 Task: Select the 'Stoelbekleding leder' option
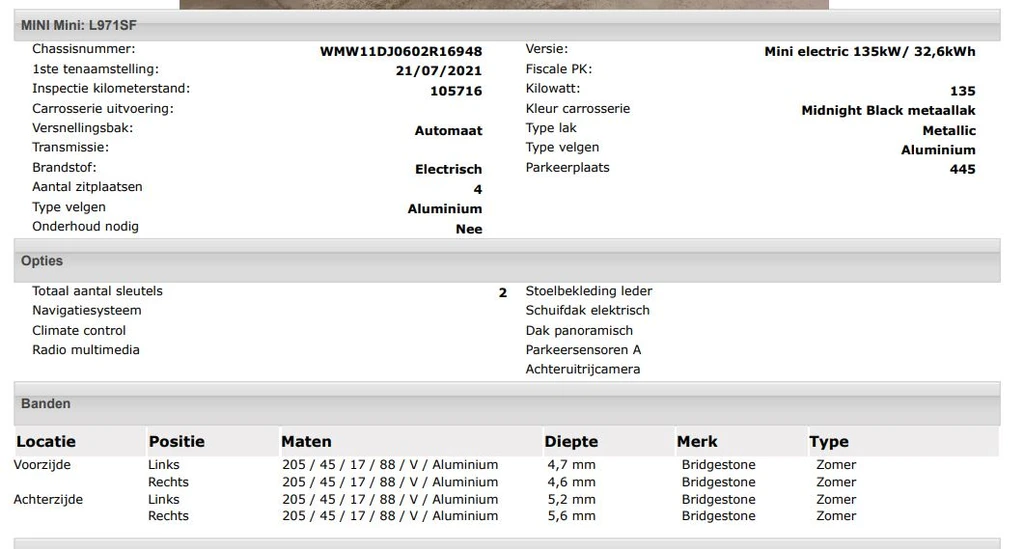[589, 291]
